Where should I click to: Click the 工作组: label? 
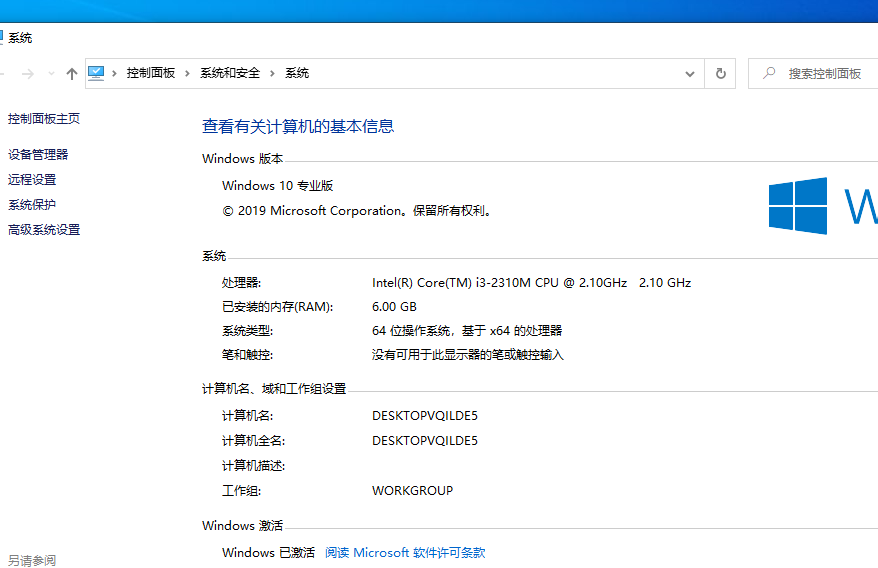click(241, 491)
